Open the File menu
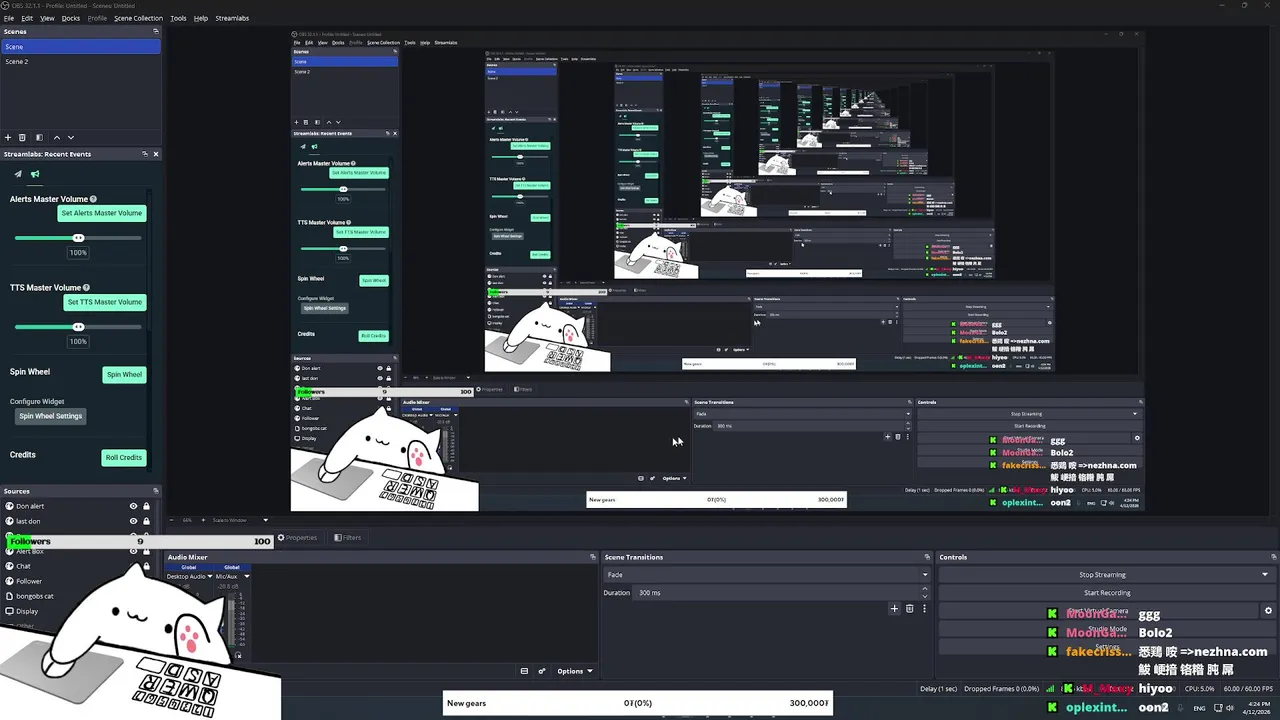Image resolution: width=1280 pixels, height=720 pixels. [8, 18]
